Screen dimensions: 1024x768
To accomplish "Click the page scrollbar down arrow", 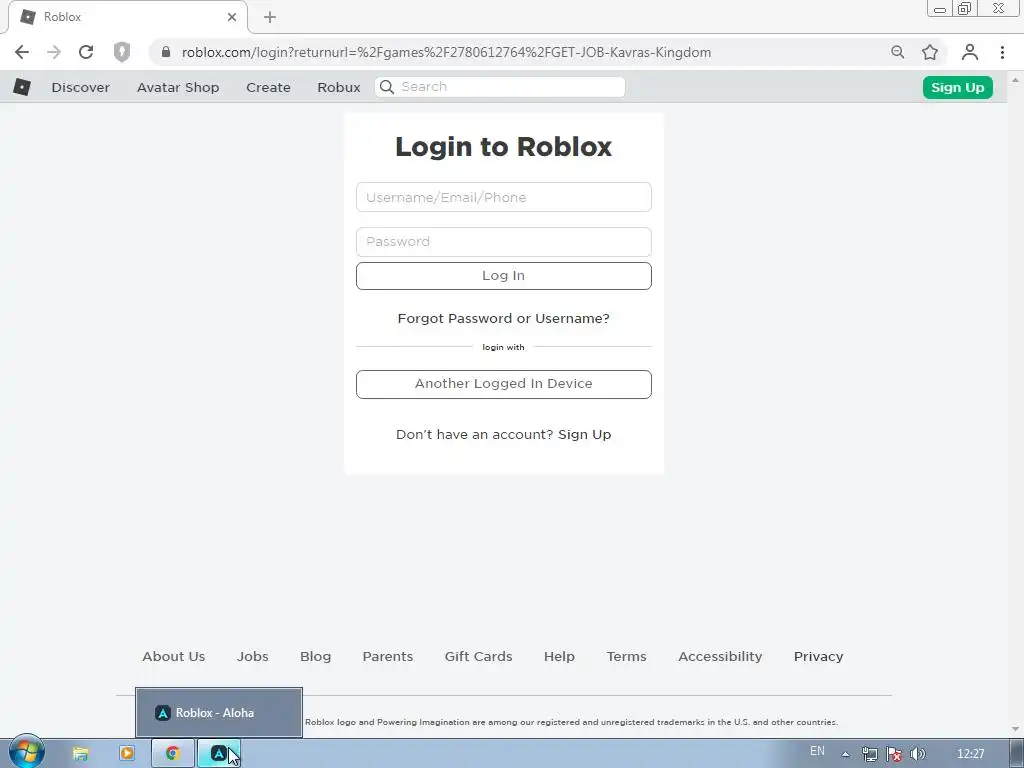I will (x=1015, y=729).
